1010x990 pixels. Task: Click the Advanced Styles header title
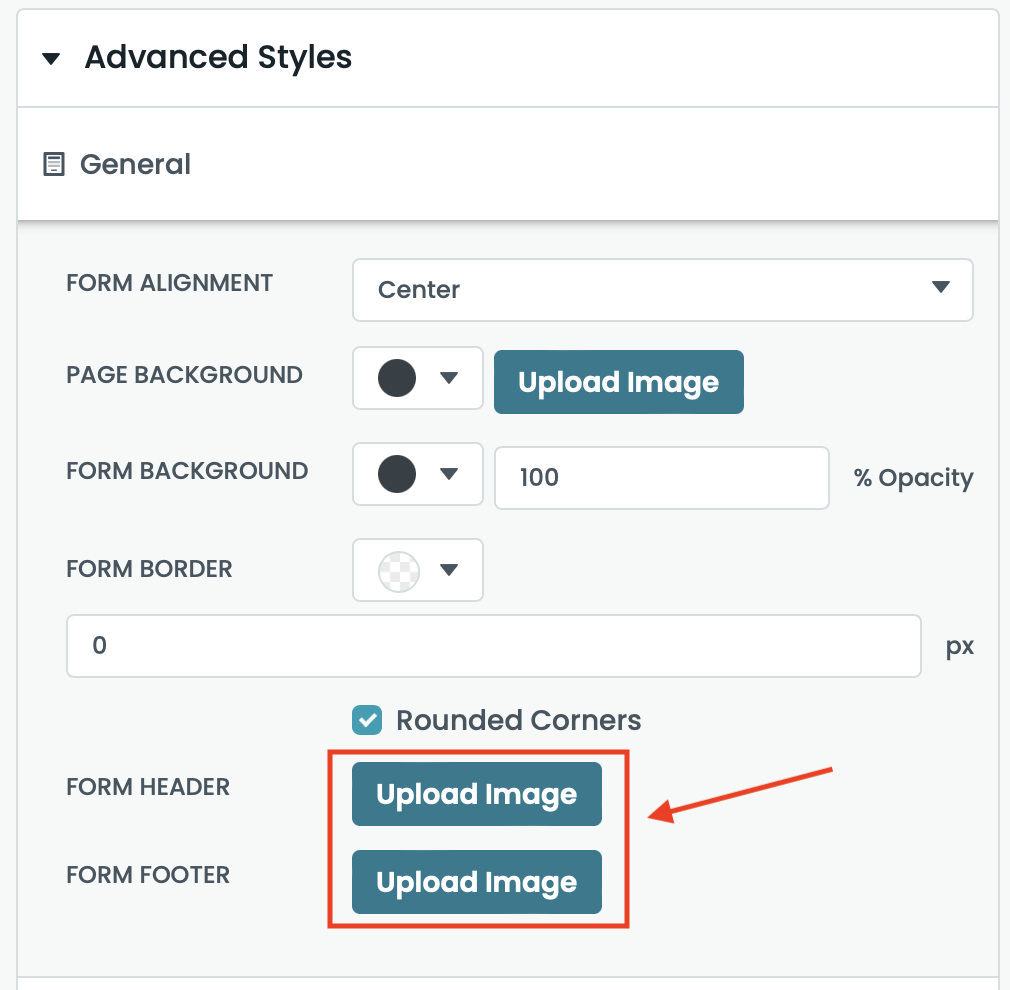[218, 58]
